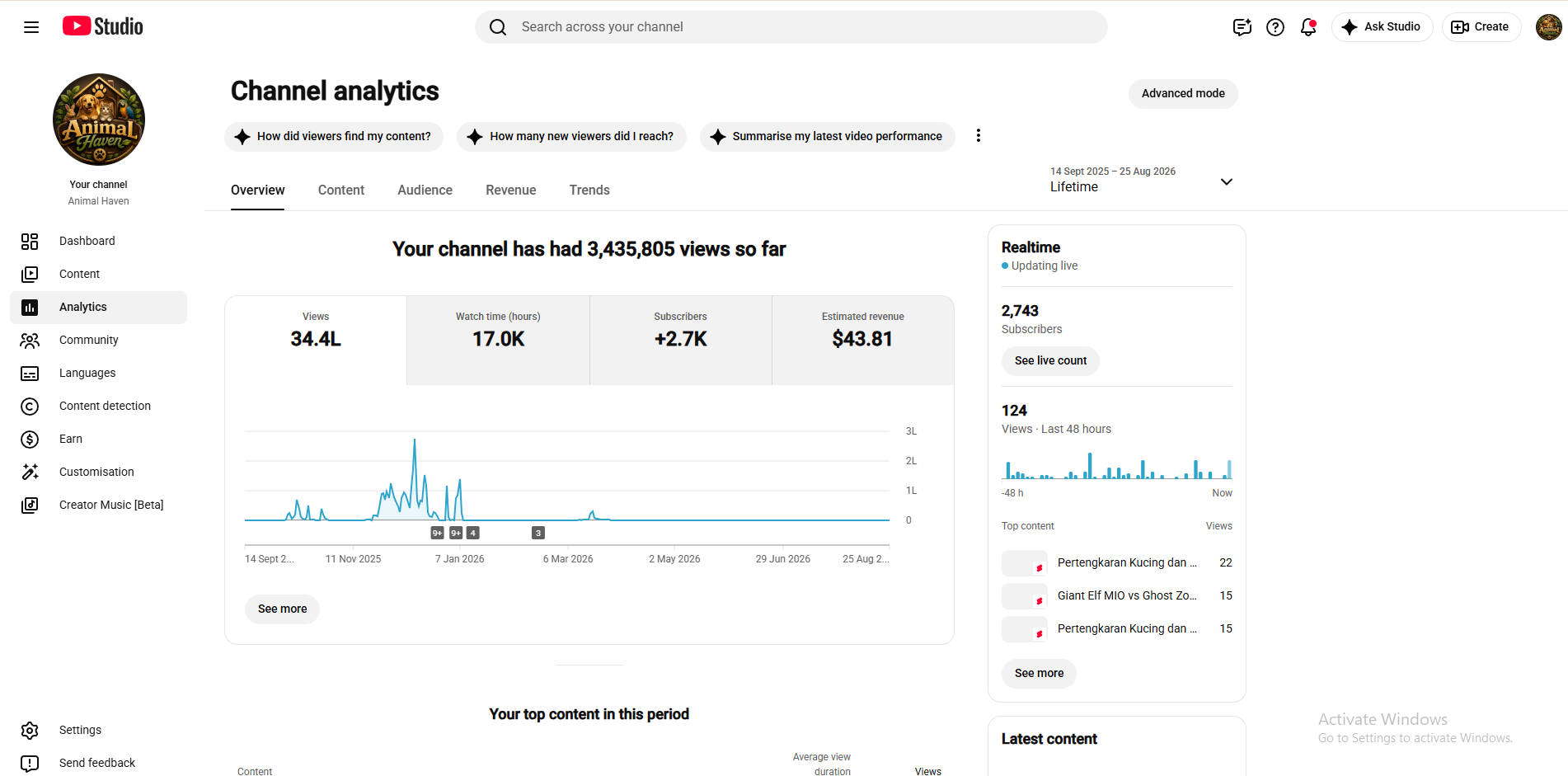Switch to the Revenue tab
This screenshot has height=776, width=1568.
[511, 190]
